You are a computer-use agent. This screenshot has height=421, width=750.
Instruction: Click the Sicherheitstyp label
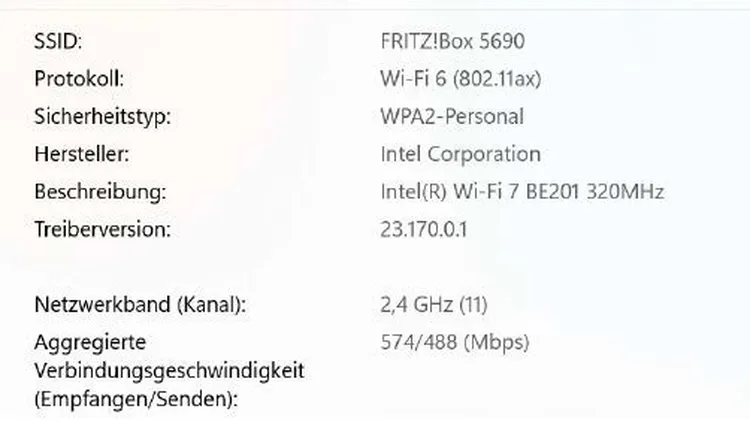(x=103, y=116)
